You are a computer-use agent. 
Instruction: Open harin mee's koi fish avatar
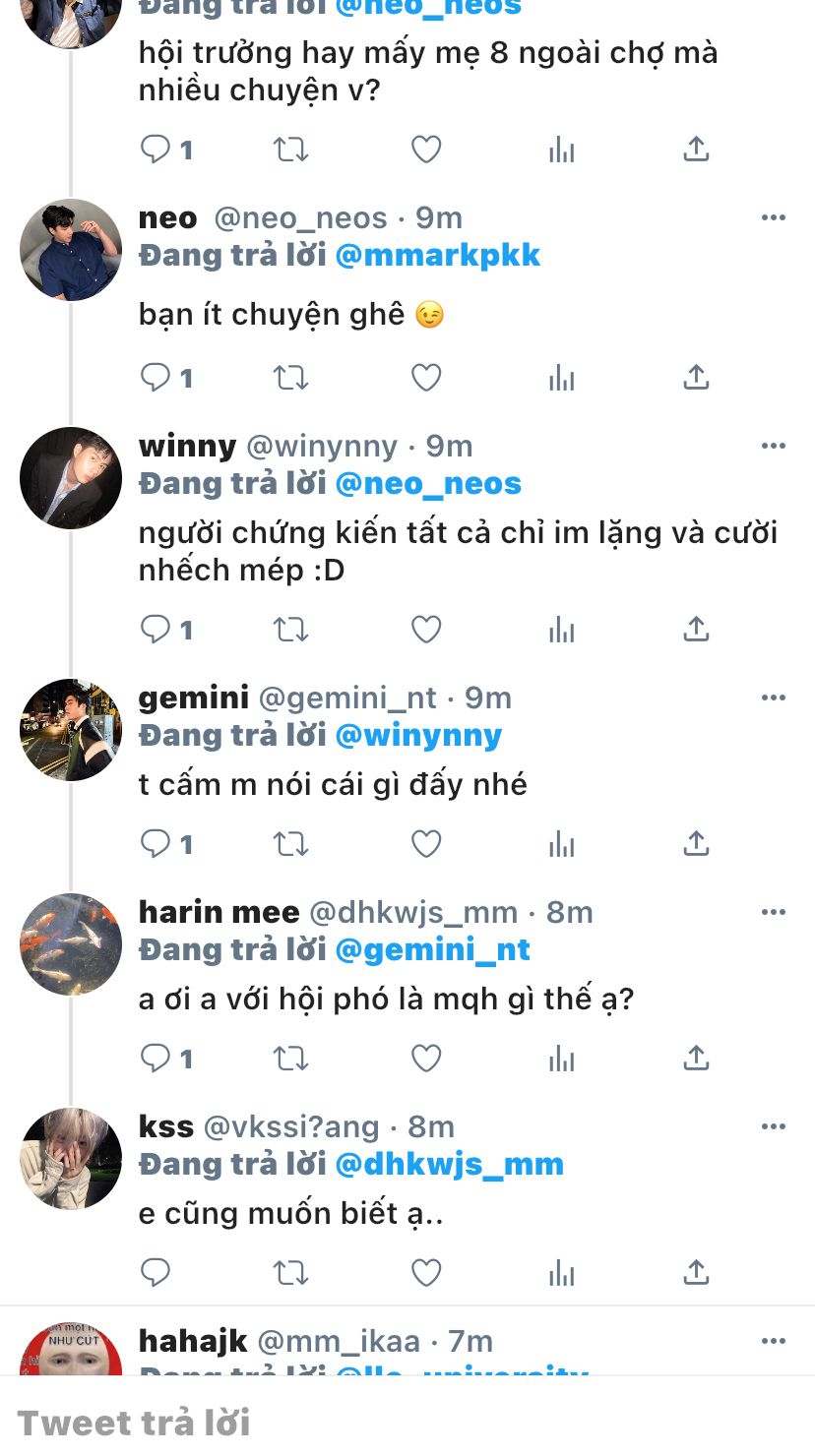click(x=71, y=944)
